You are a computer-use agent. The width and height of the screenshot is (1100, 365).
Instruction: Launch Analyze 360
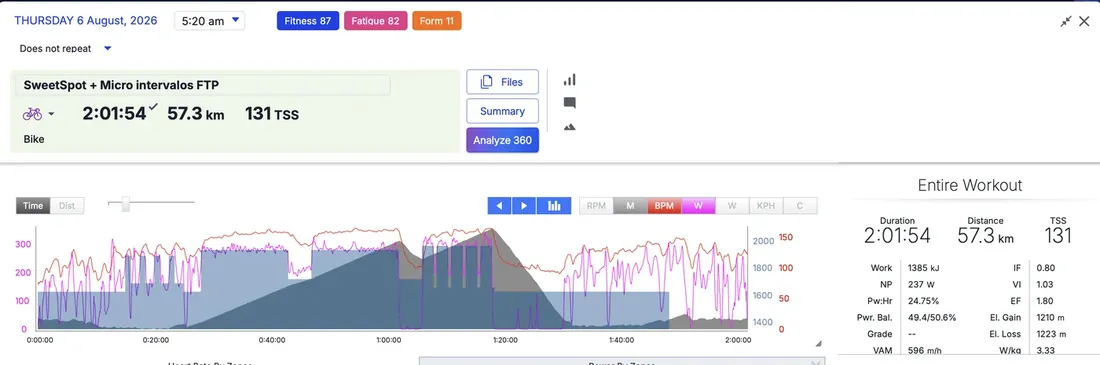502,140
